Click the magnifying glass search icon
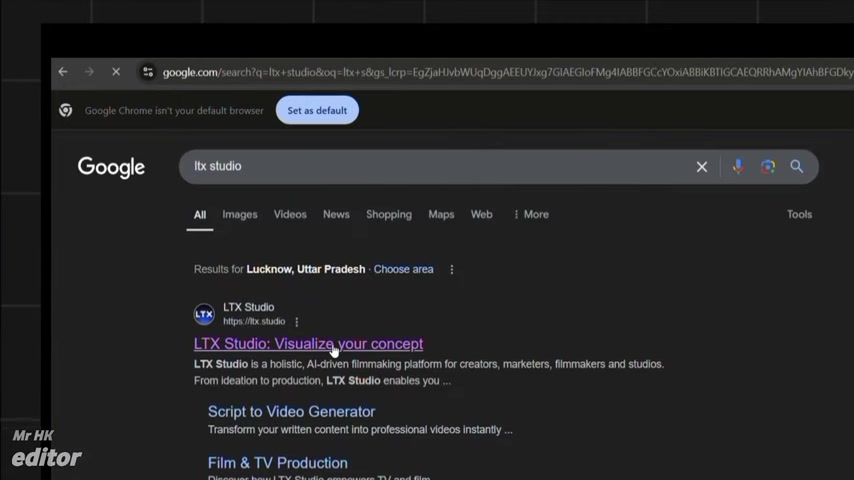This screenshot has width=854, height=480. [797, 167]
